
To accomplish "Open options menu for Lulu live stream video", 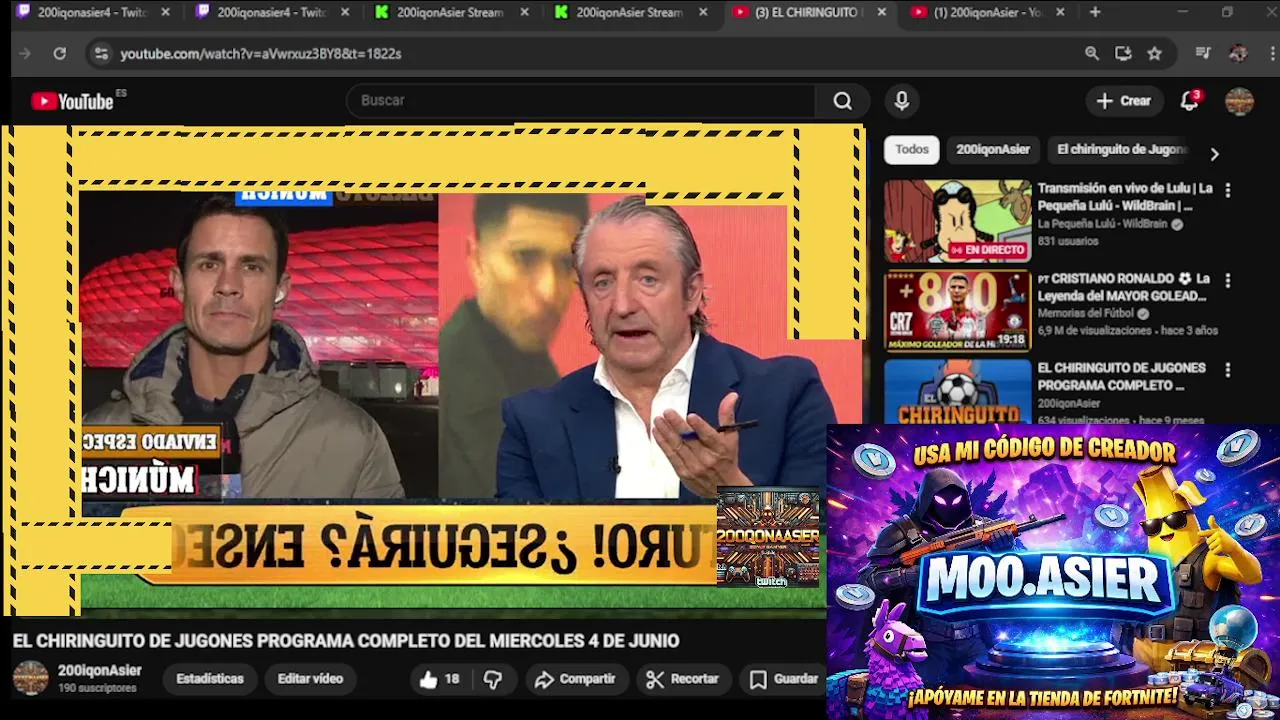I will click(1228, 190).
